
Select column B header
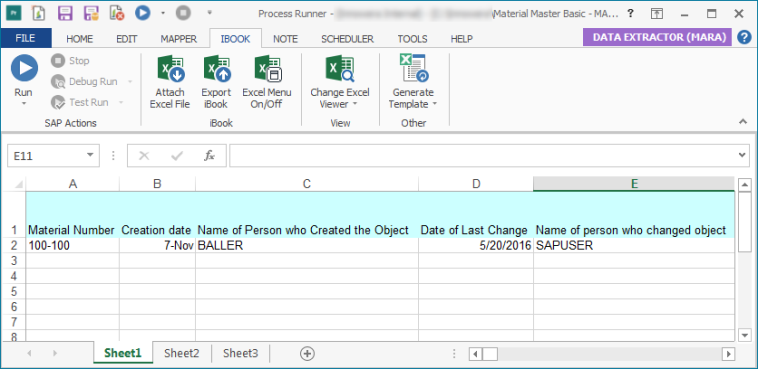(x=158, y=184)
